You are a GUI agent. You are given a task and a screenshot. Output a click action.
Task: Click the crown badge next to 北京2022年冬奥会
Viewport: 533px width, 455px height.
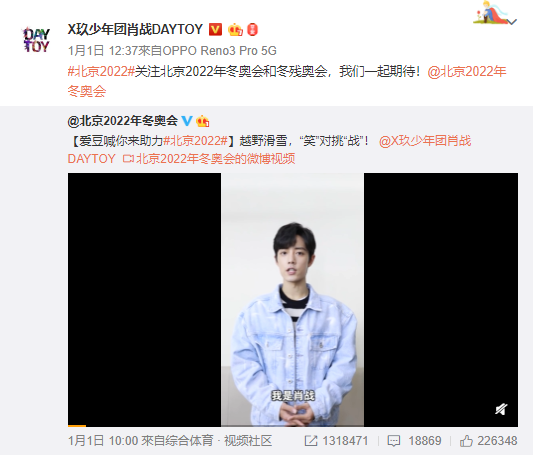203,121
